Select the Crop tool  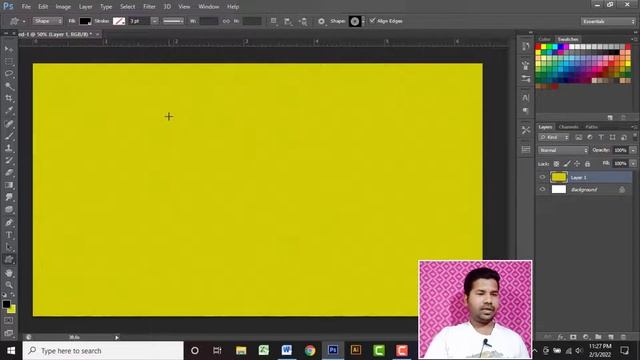[x=9, y=98]
